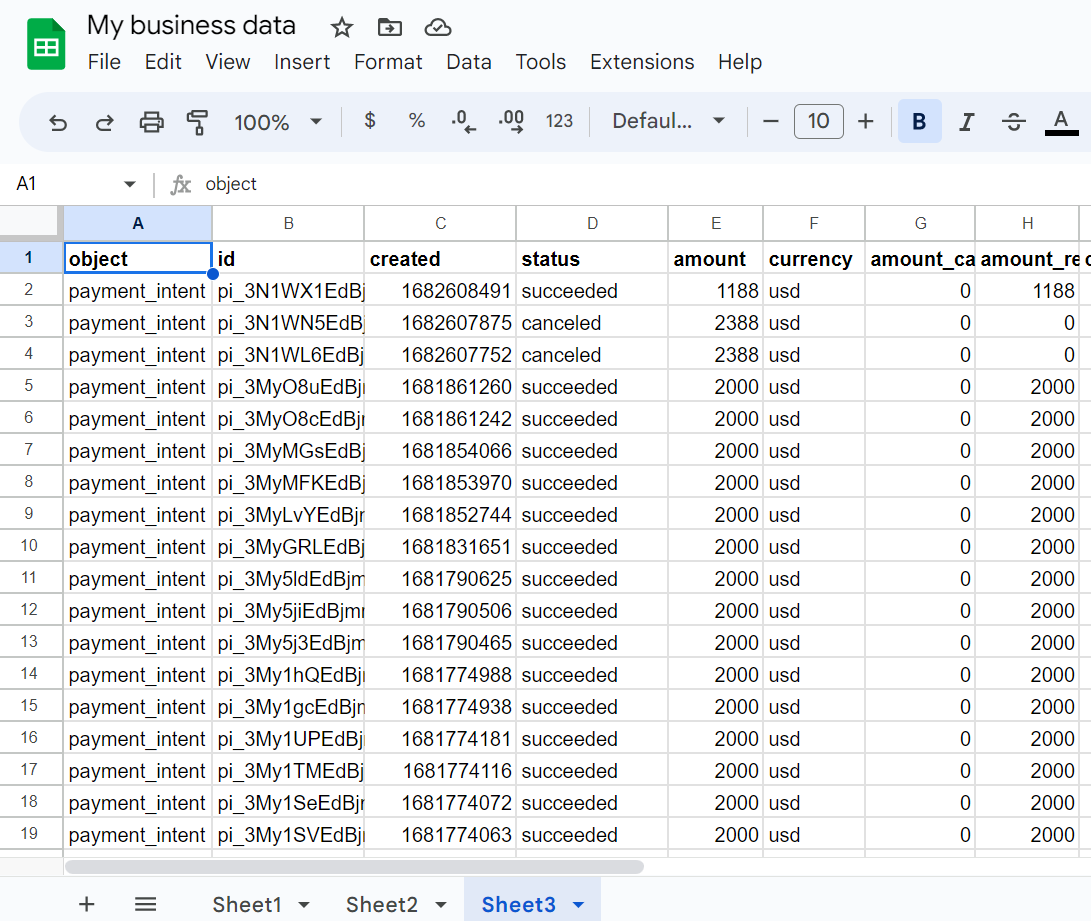The height and width of the screenshot is (921, 1091).
Task: Open the Format menu
Action: click(x=388, y=62)
